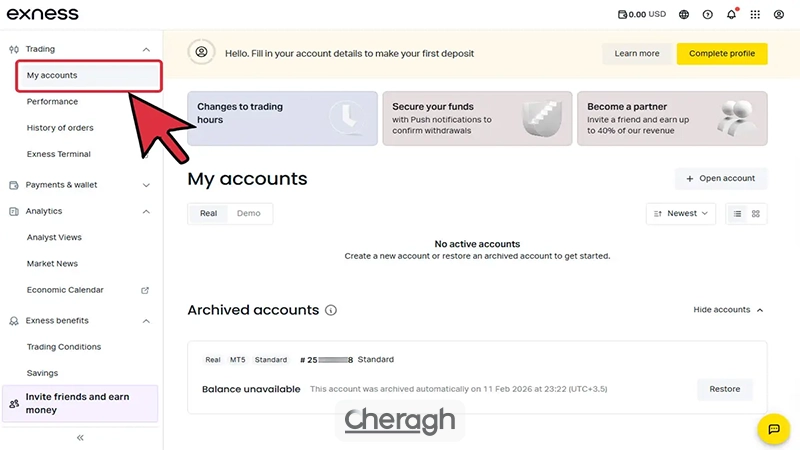Click the yellow chat support icon
Image resolution: width=800 pixels, height=450 pixels.
click(x=773, y=429)
